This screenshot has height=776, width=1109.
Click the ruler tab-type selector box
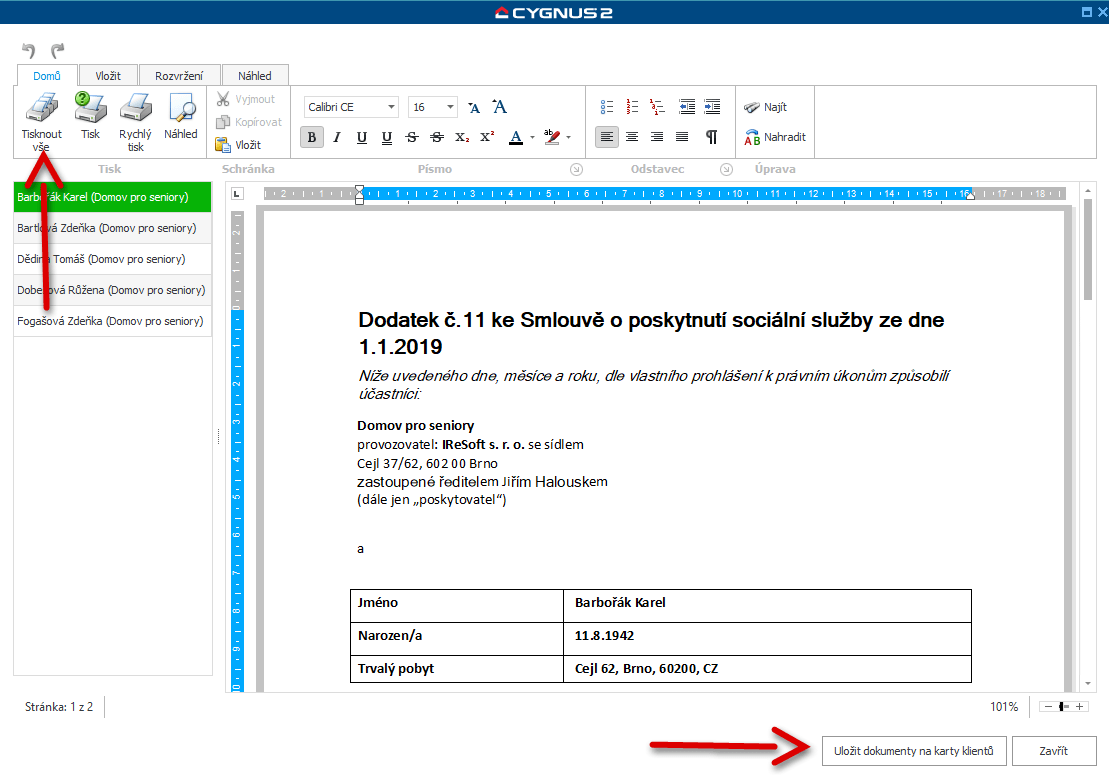[x=238, y=194]
